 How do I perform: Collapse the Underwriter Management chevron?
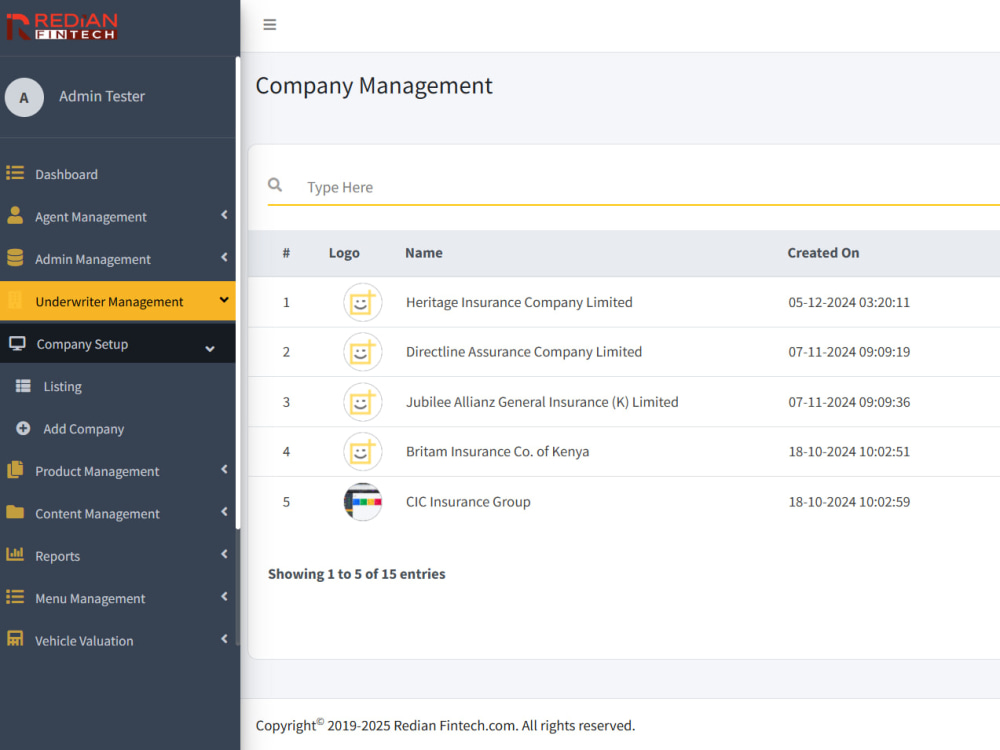pyautogui.click(x=224, y=300)
